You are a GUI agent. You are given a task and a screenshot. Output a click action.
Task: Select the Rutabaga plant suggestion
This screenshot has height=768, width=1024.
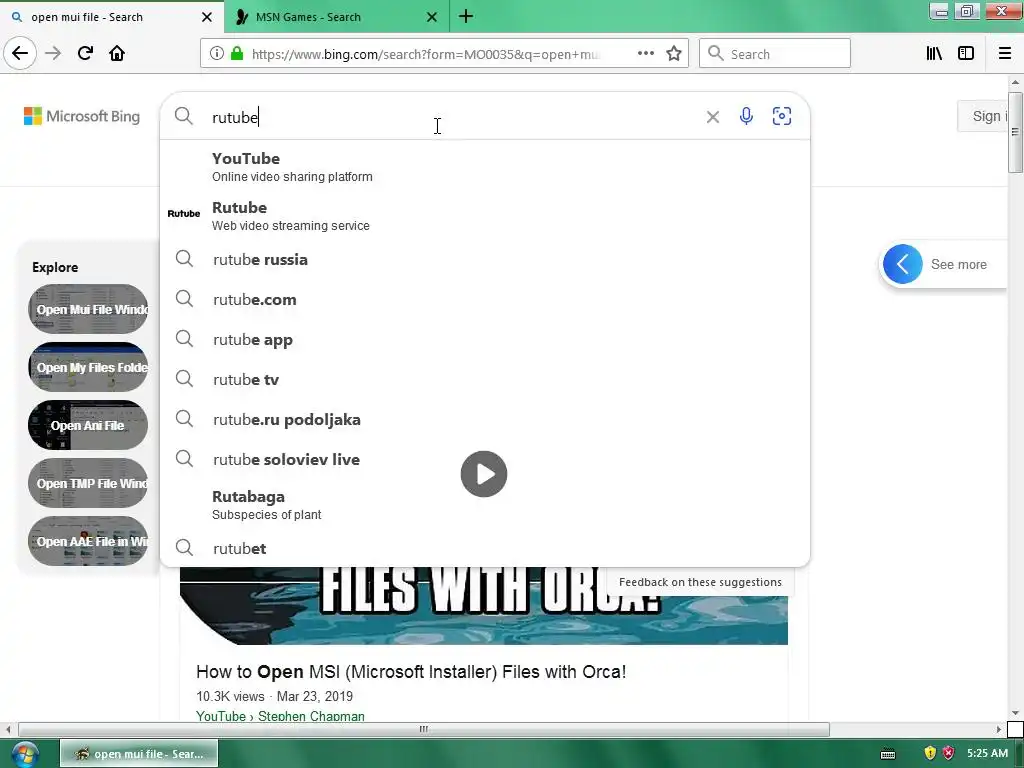click(485, 505)
